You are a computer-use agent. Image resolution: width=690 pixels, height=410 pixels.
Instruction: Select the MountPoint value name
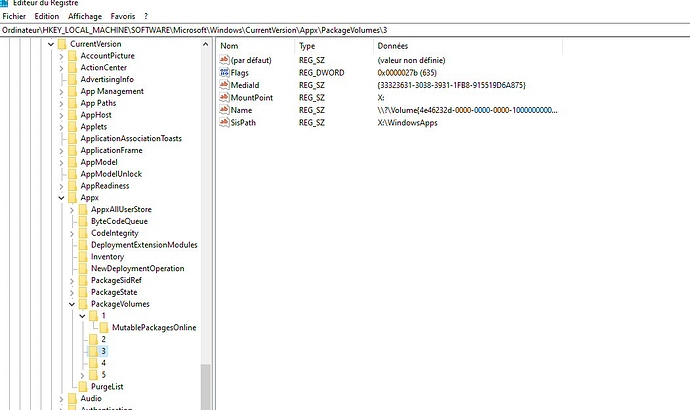(x=252, y=98)
